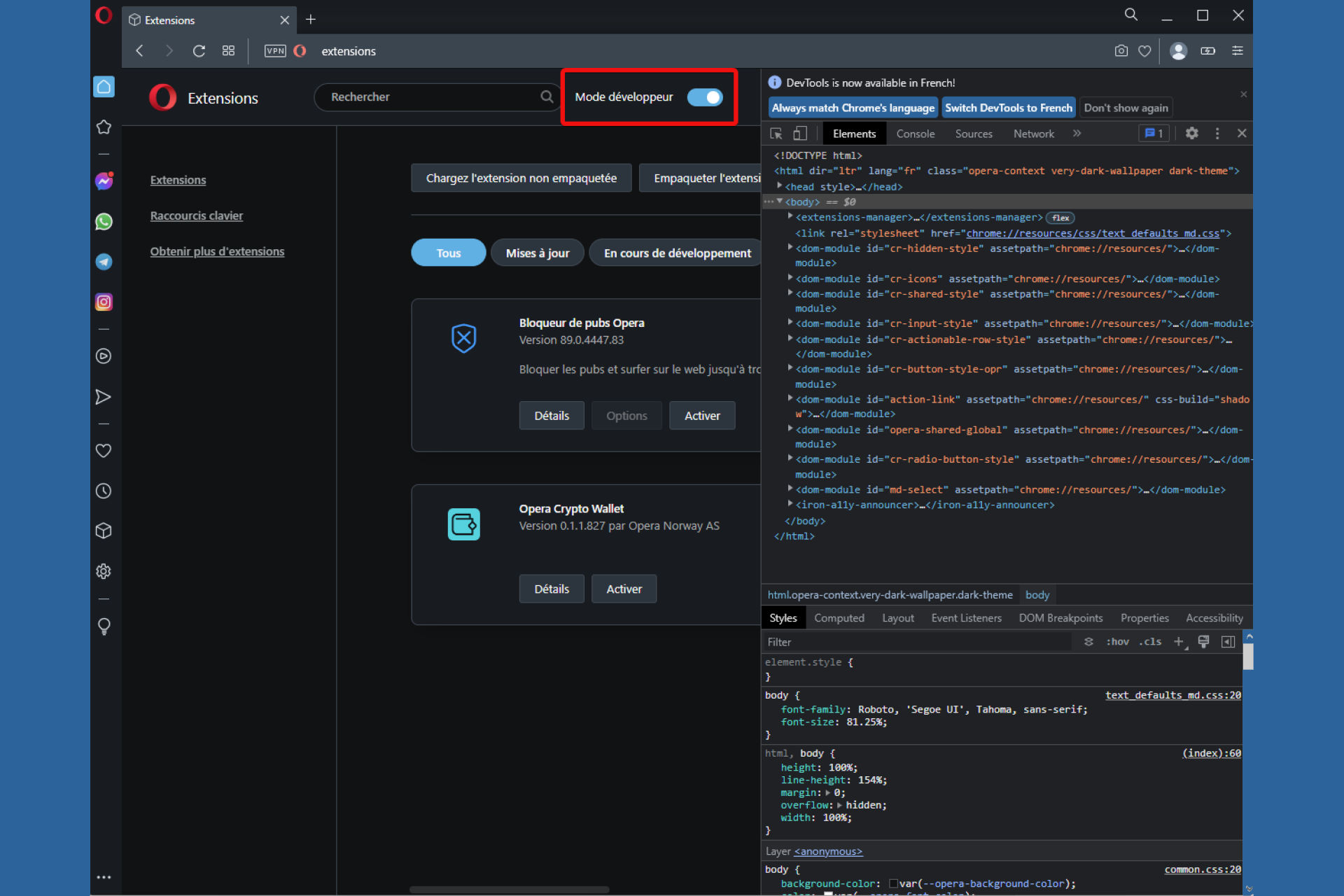This screenshot has width=1344, height=896.
Task: Open Settings gear in the sidebar
Action: [104, 571]
